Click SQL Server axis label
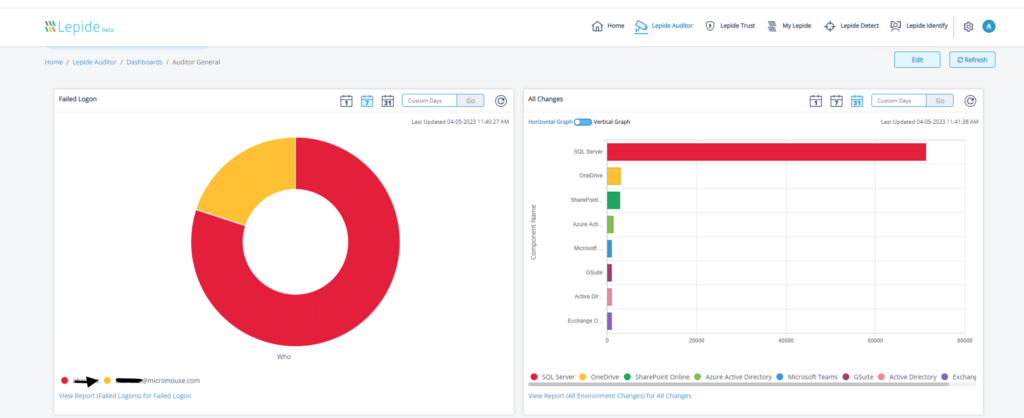The image size is (1024, 418). click(x=588, y=152)
